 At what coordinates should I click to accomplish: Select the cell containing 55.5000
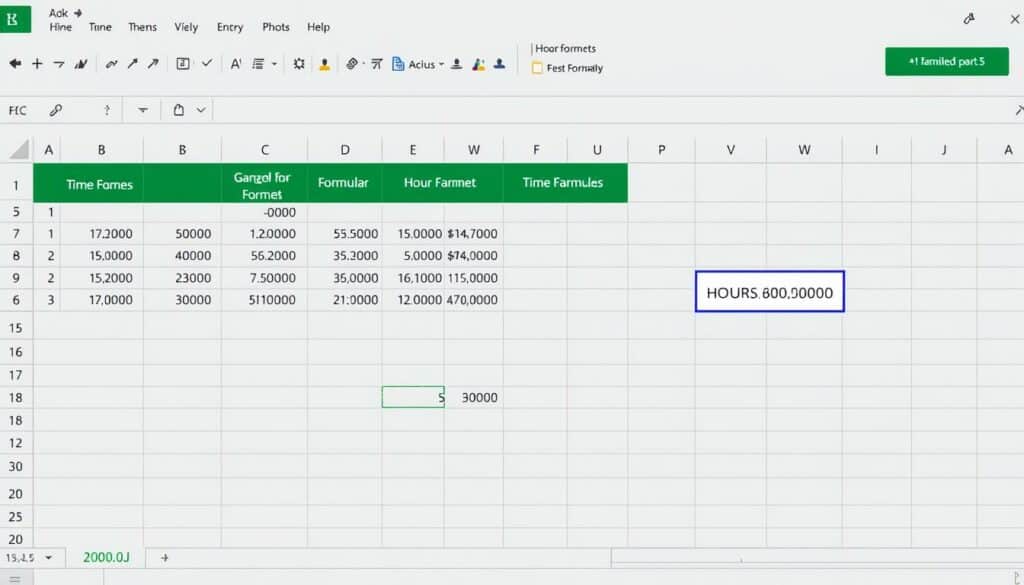(x=345, y=234)
